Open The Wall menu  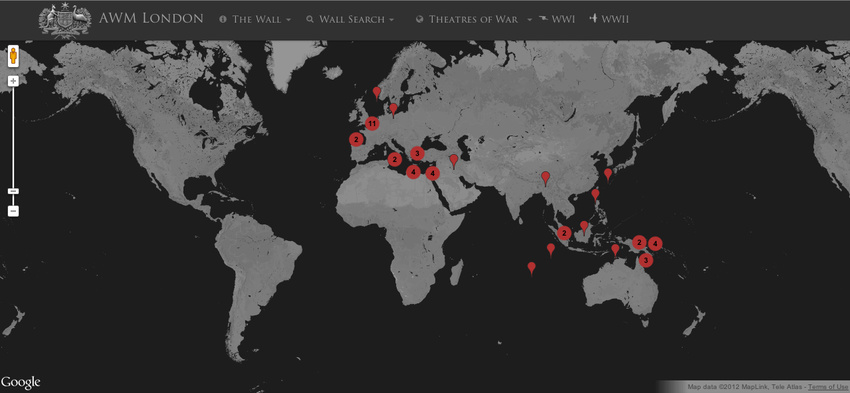pos(255,19)
